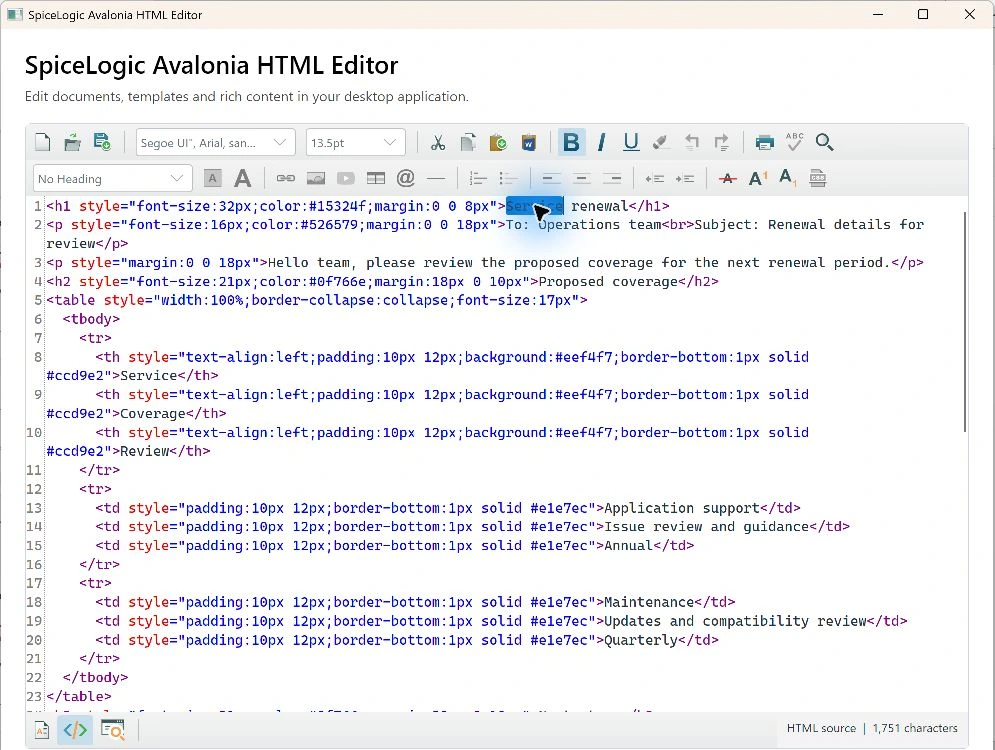Switch to the WYSIWYG design view tab
This screenshot has width=995, height=750.
coord(42,730)
